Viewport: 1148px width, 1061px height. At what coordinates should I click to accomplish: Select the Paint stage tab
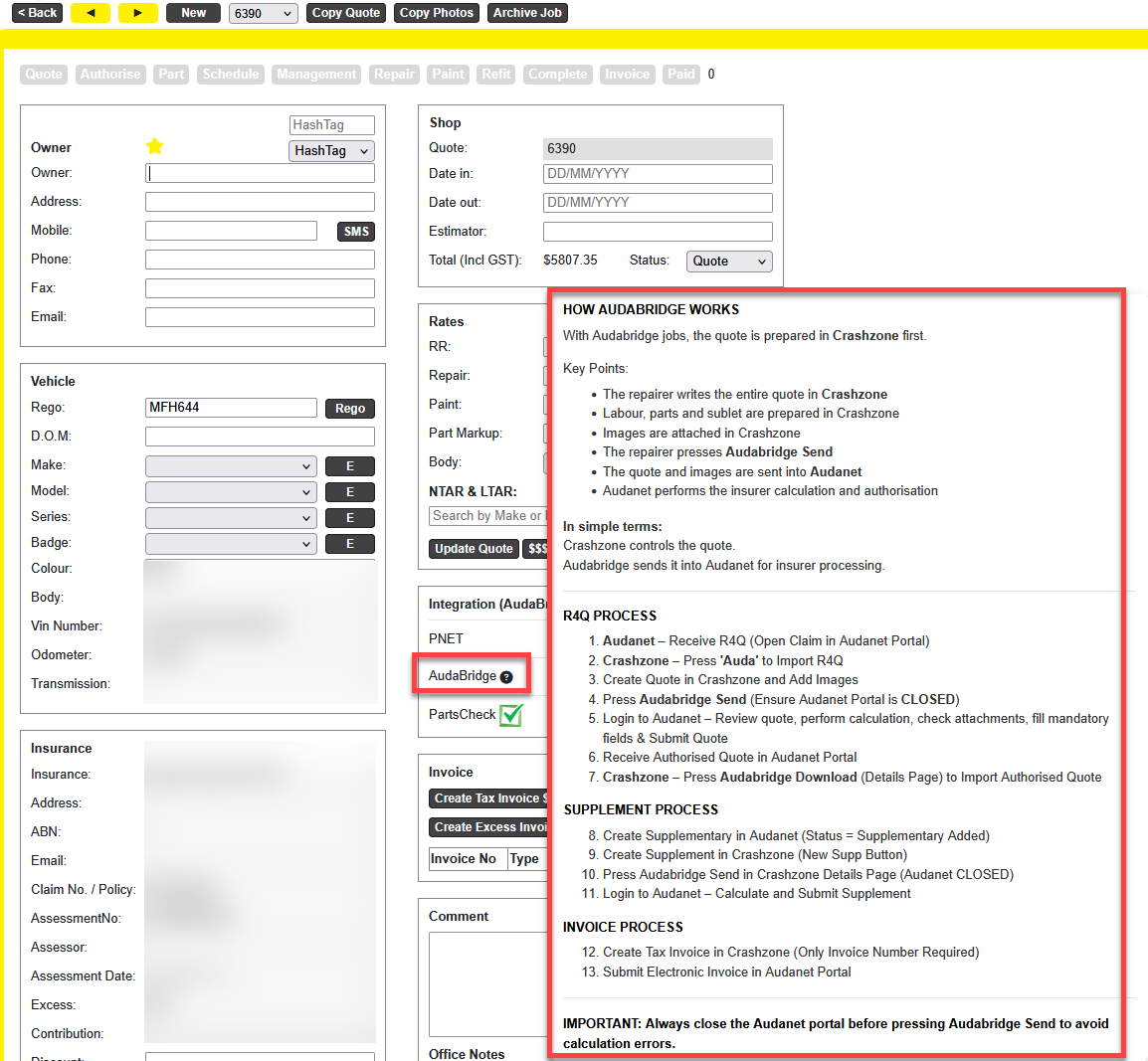point(448,75)
